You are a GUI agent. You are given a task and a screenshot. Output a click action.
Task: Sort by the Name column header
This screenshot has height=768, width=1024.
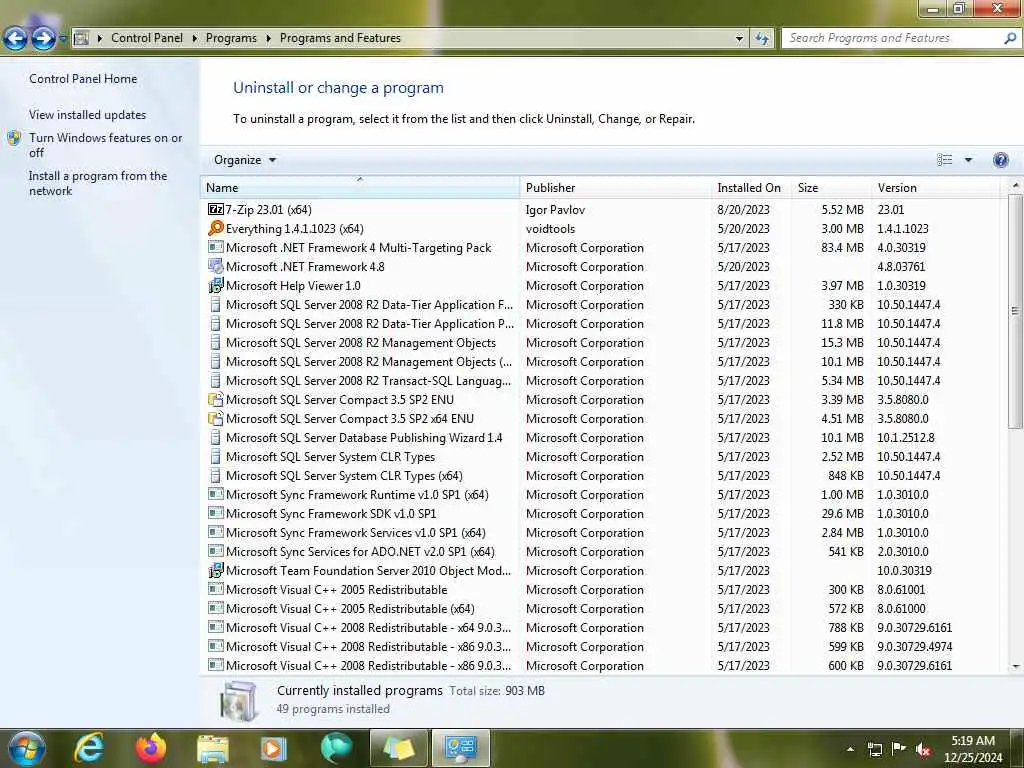tap(360, 187)
